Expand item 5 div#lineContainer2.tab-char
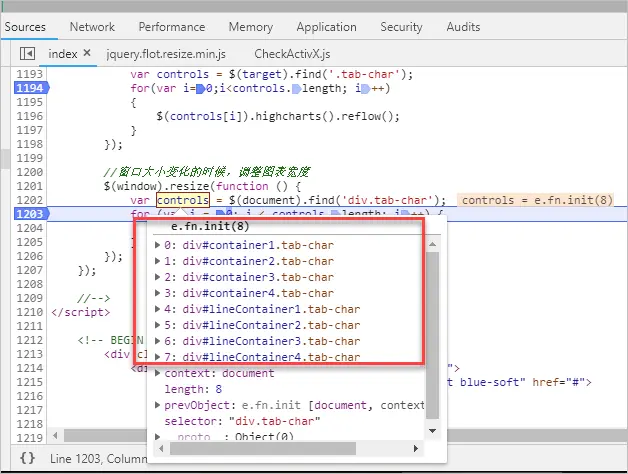 (158, 325)
